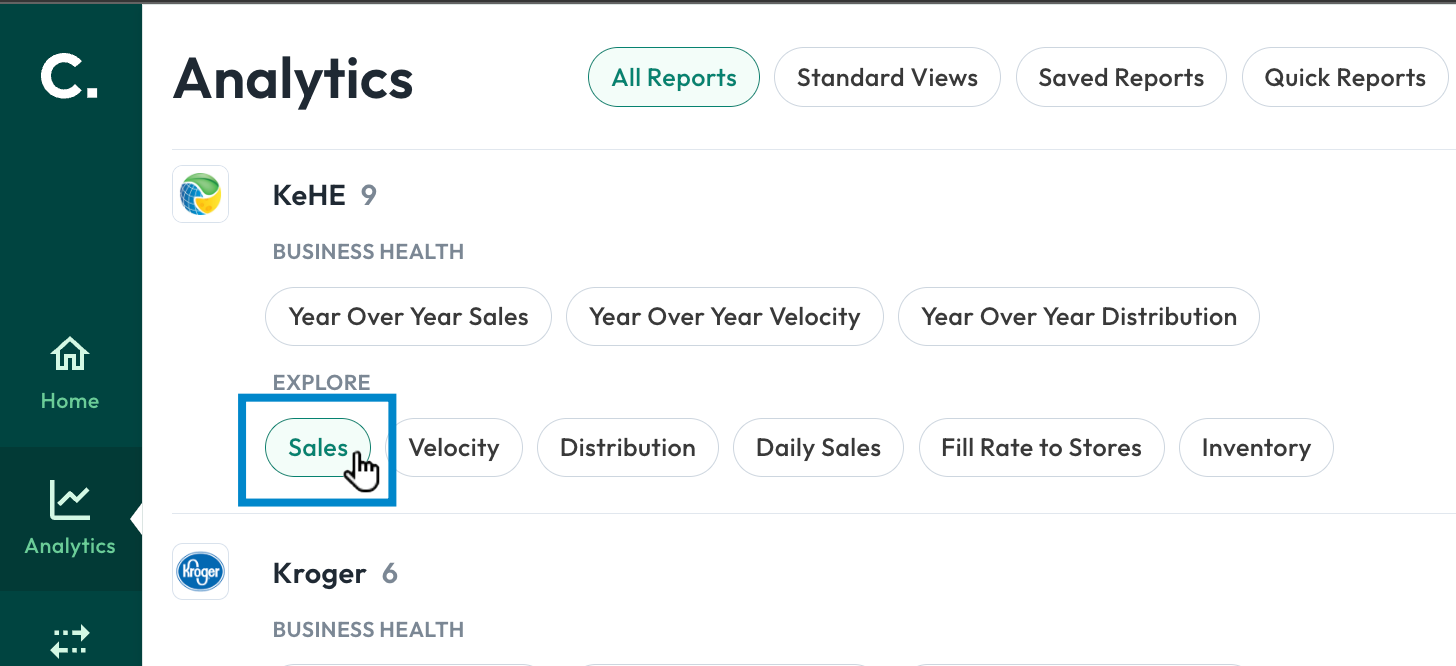
Task: Select the Quick Reports tab
Action: 1345,78
